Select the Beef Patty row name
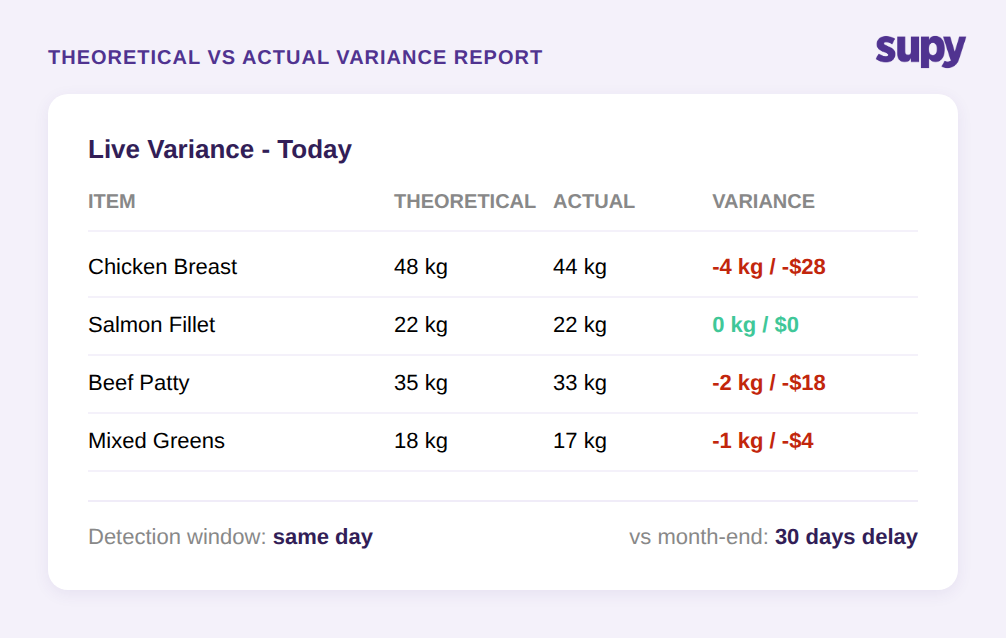This screenshot has height=638, width=1006. [x=139, y=383]
